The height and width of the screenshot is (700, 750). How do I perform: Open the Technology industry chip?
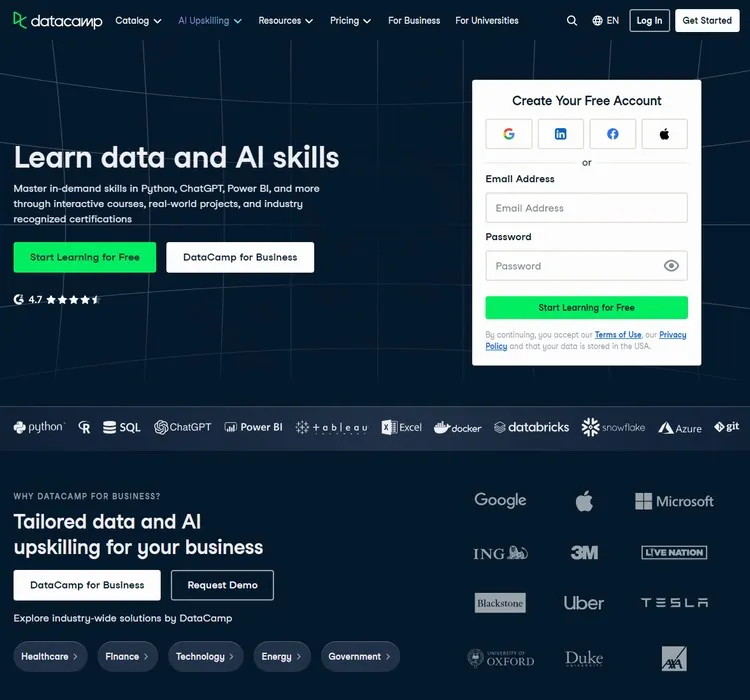(x=205, y=656)
